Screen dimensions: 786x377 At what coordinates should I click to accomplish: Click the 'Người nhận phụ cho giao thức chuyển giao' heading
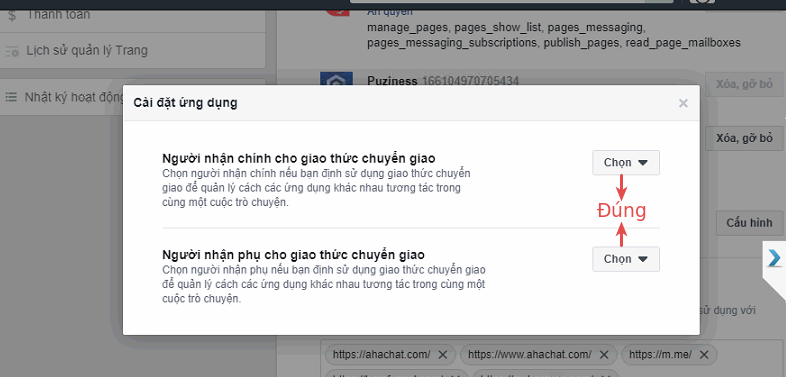294,254
